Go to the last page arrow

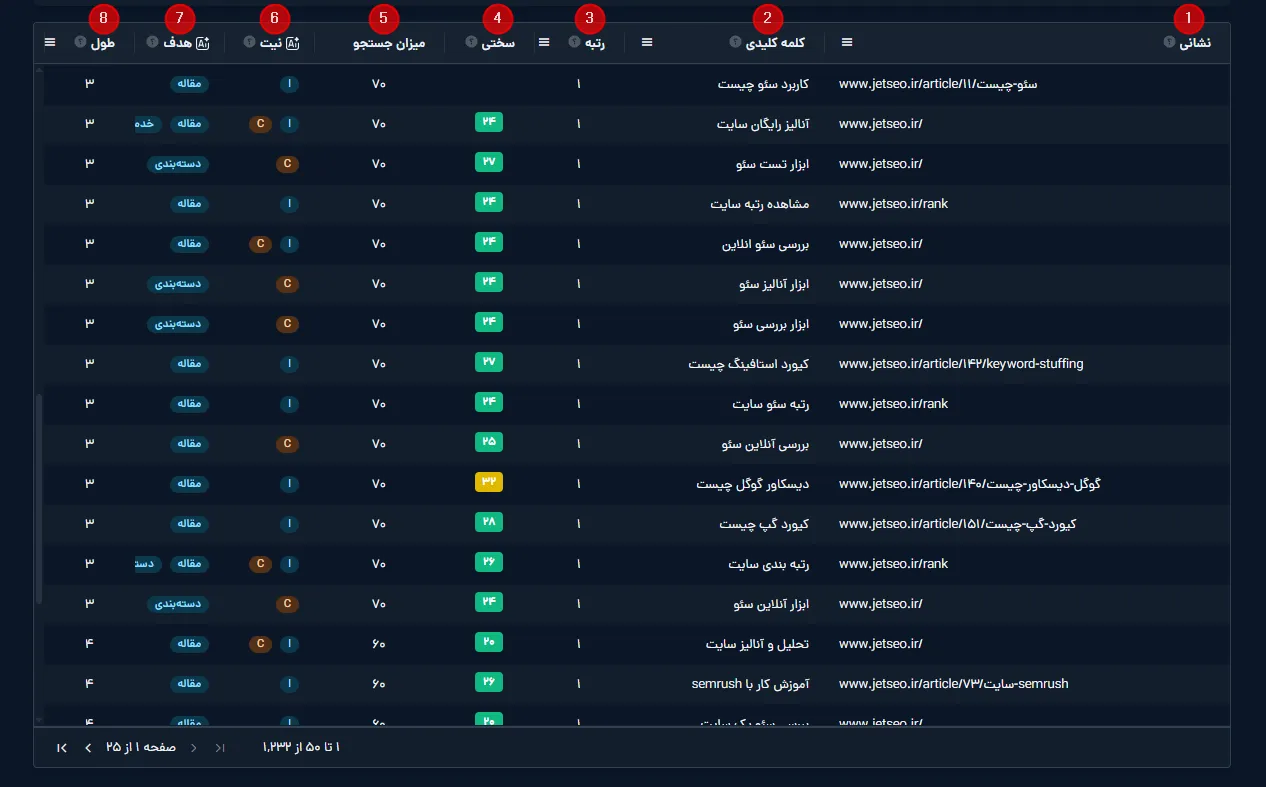[x=62, y=748]
